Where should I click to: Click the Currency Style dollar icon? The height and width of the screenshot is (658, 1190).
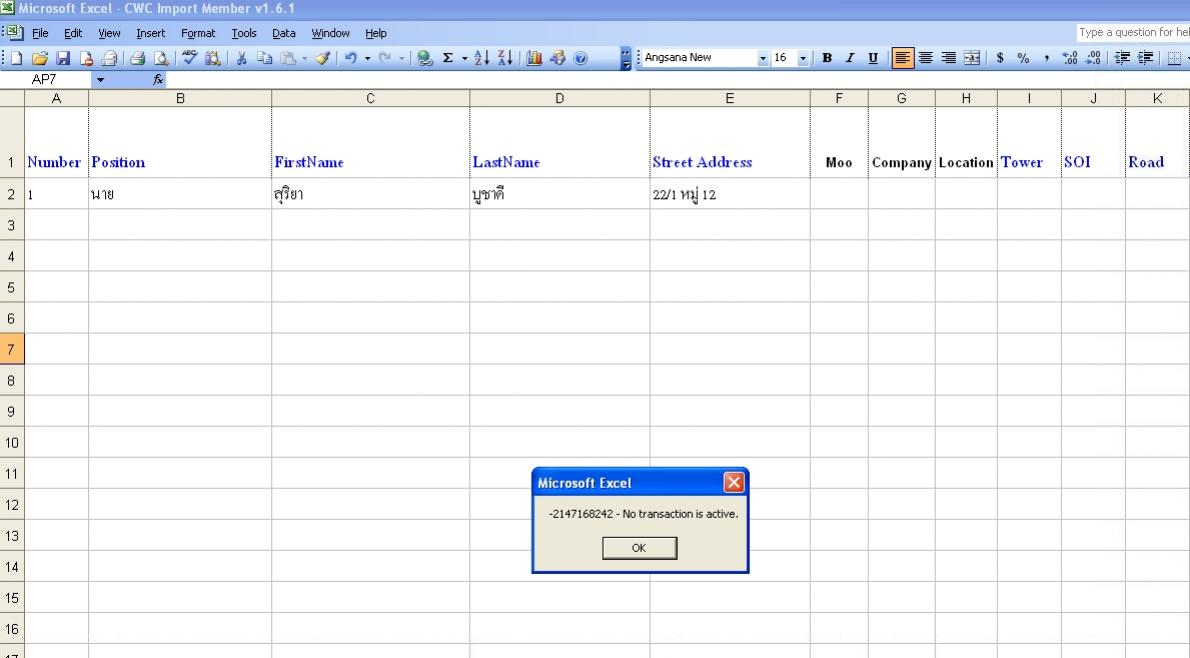point(1000,58)
